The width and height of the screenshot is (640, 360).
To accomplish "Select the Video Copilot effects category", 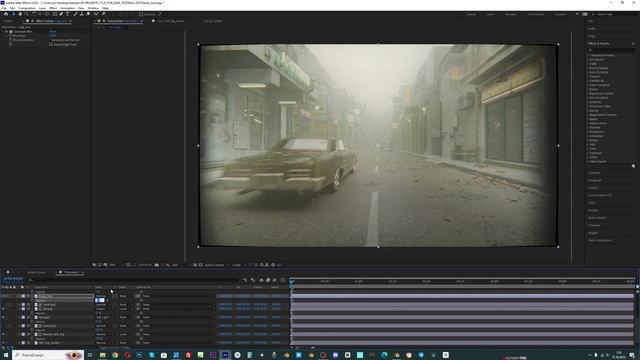I will [x=597, y=162].
